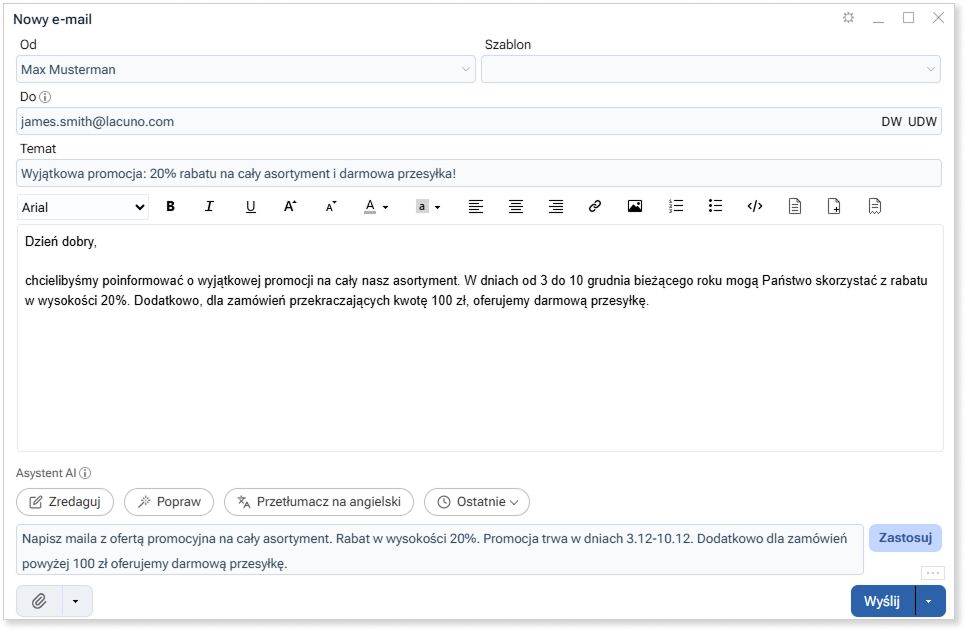966x631 pixels.
Task: Click the Zastosuj button
Action: pos(905,538)
